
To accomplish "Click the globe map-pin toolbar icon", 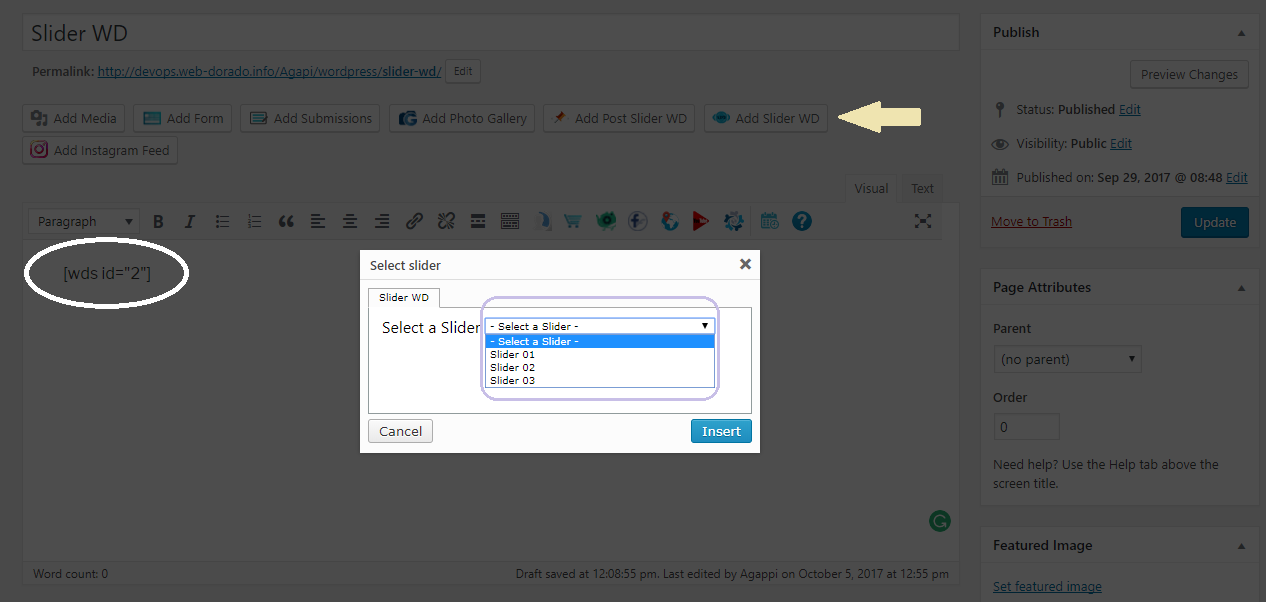I will [669, 222].
